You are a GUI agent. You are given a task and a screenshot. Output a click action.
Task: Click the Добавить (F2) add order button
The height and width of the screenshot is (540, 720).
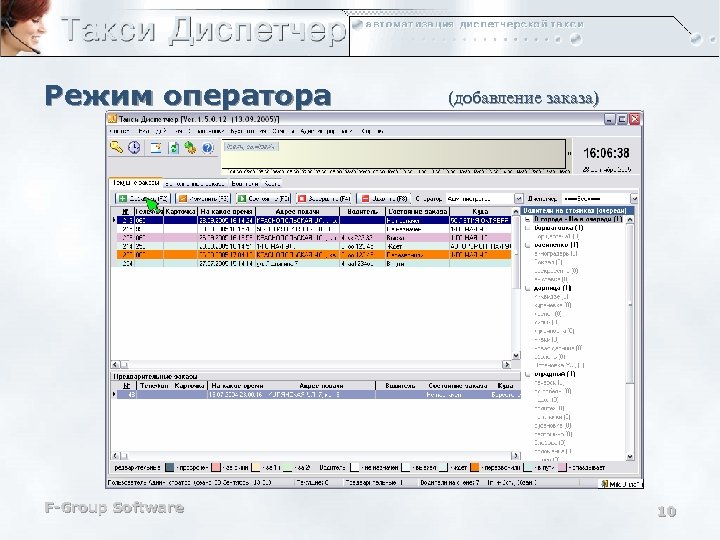143,198
